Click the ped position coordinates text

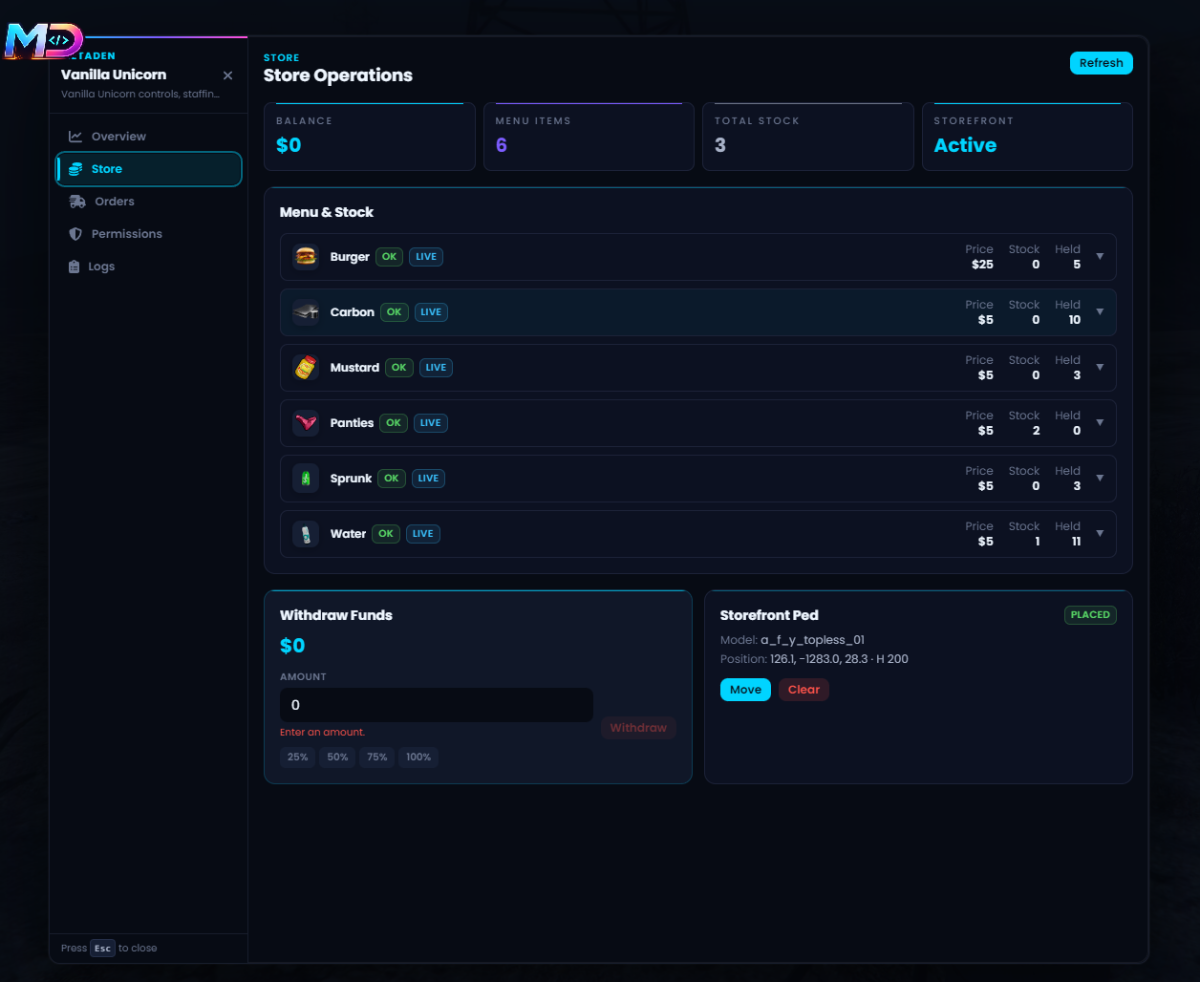(839, 659)
